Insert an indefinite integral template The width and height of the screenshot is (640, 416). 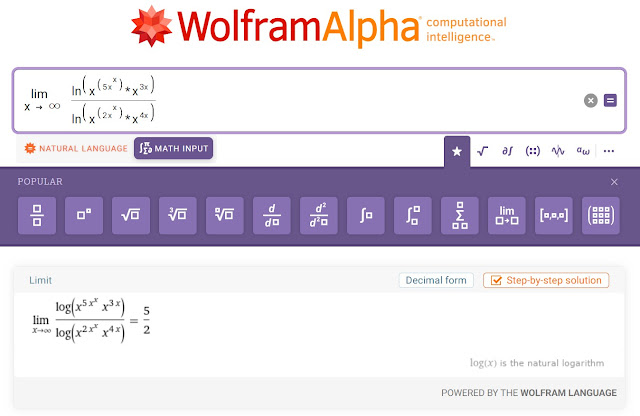(x=366, y=215)
